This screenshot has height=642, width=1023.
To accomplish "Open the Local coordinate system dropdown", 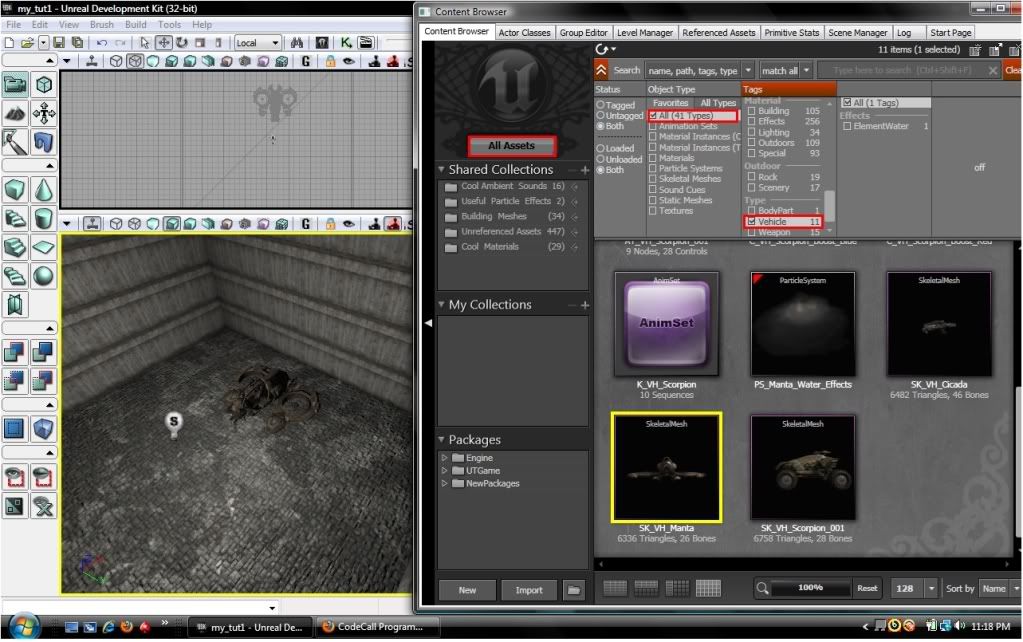I will click(258, 43).
